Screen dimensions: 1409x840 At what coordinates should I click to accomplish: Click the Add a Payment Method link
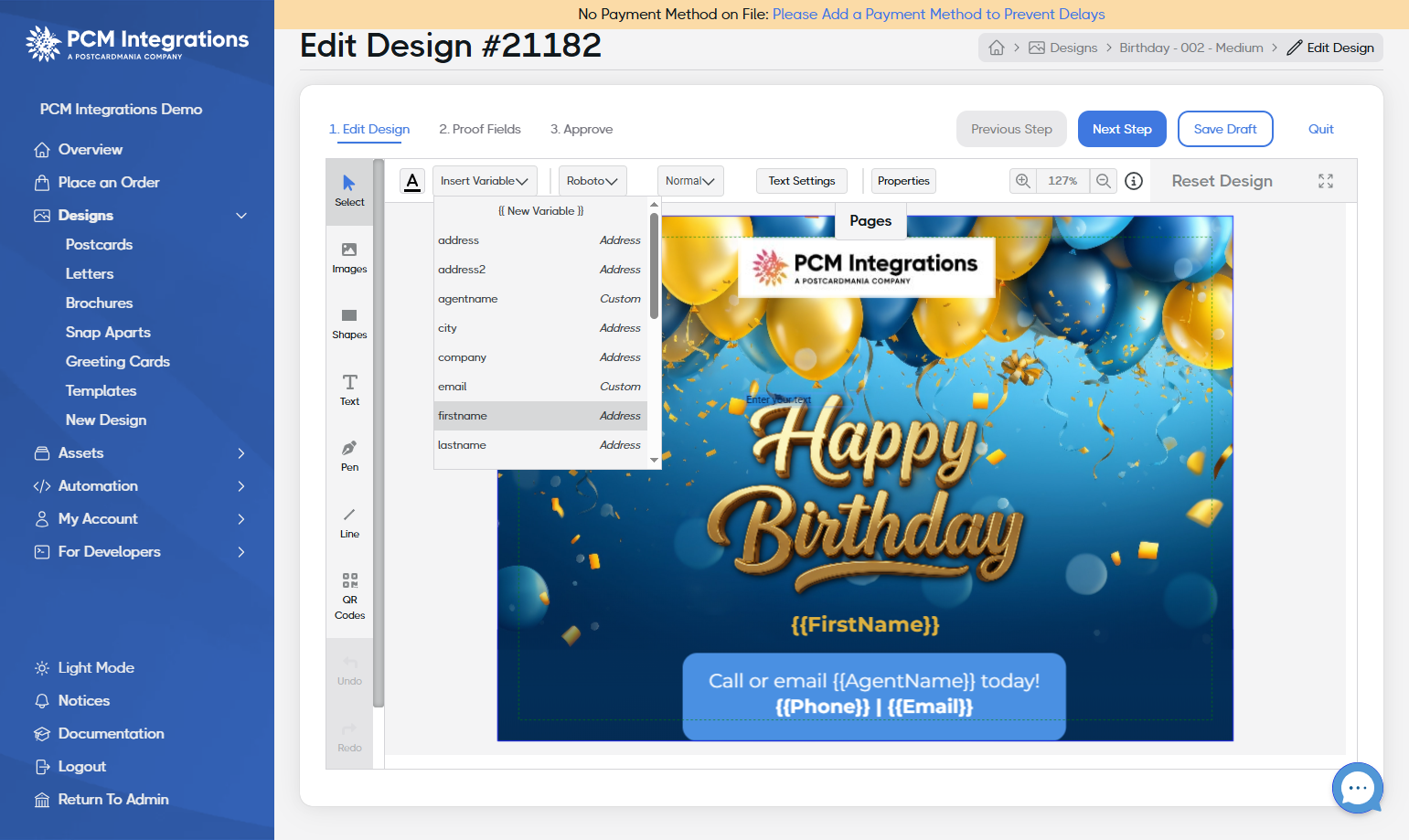pyautogui.click(x=938, y=14)
